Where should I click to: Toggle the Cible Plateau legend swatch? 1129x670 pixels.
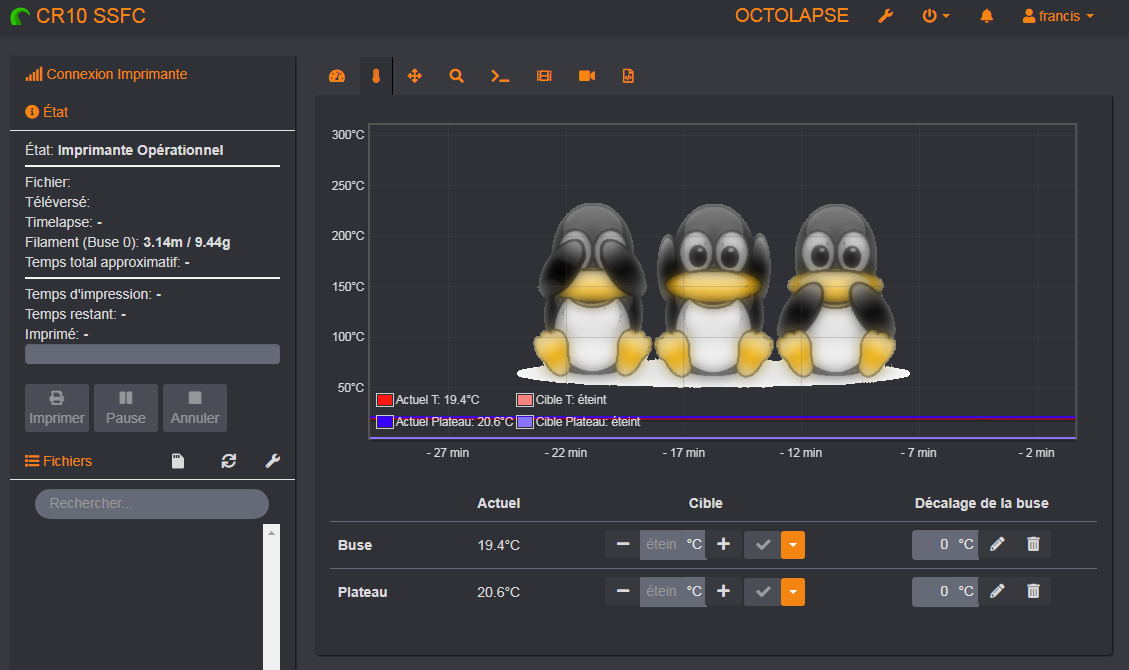click(x=525, y=422)
